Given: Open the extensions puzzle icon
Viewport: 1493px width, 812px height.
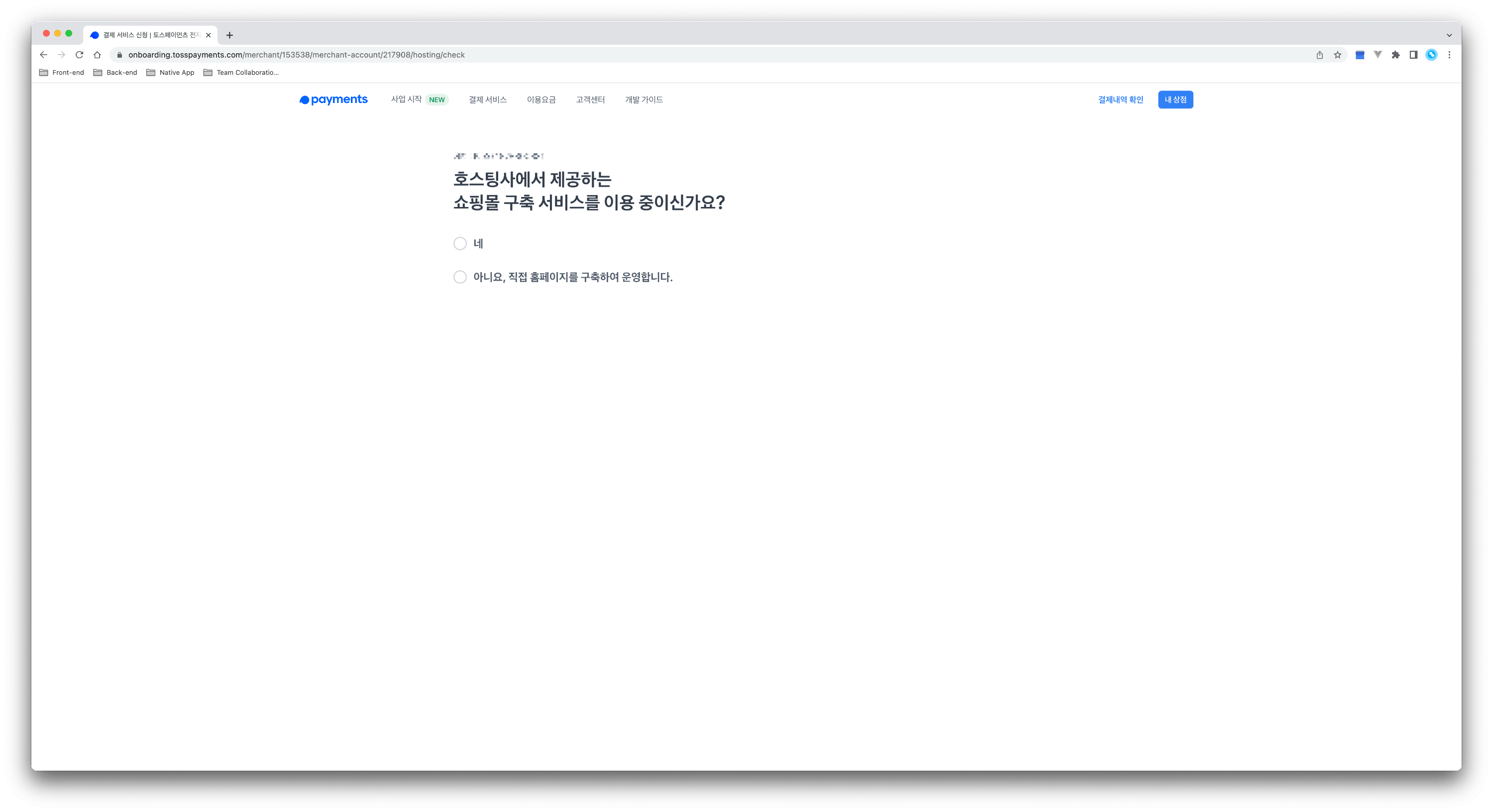Looking at the screenshot, I should [x=1395, y=54].
